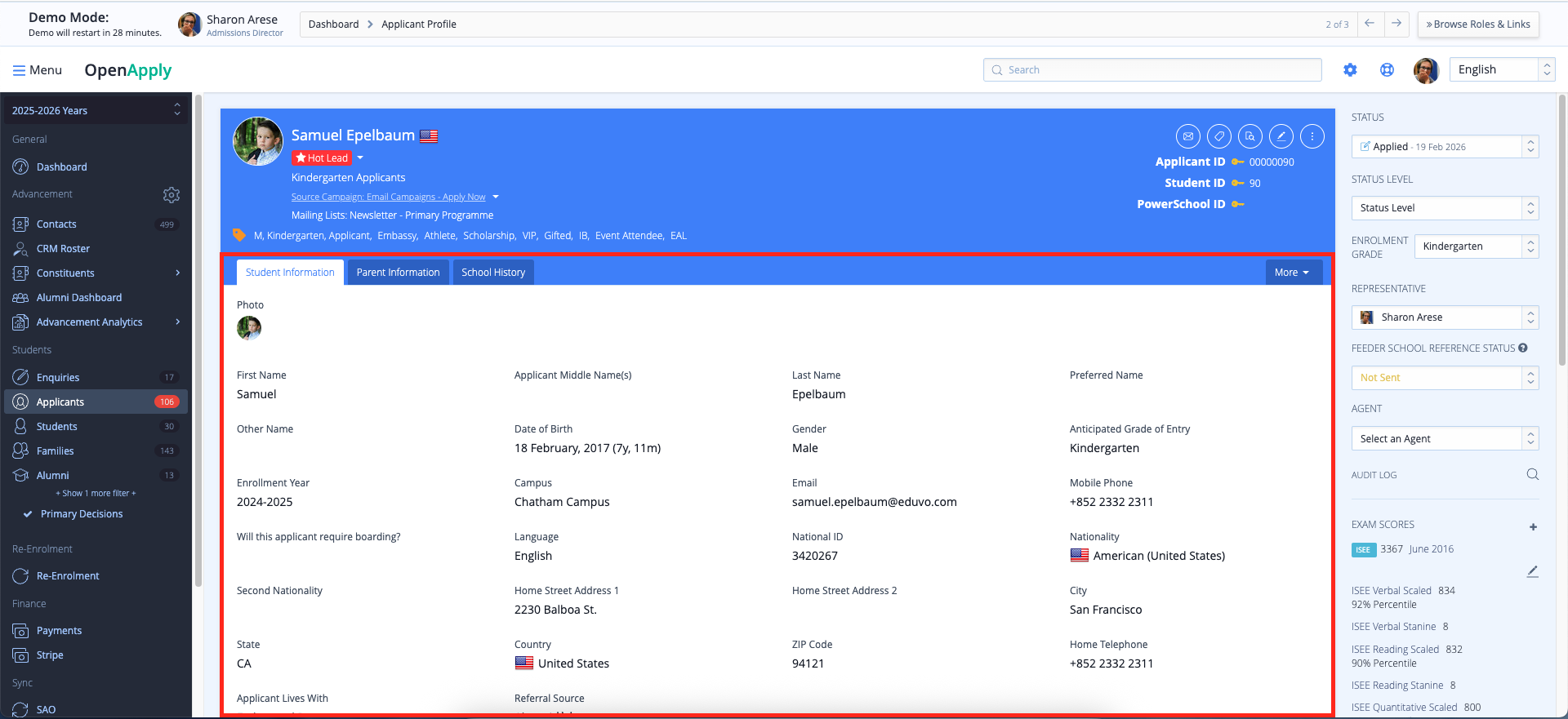Screen dimensions: 1568x719
Task: Expand the More tab dropdown
Action: (1291, 273)
